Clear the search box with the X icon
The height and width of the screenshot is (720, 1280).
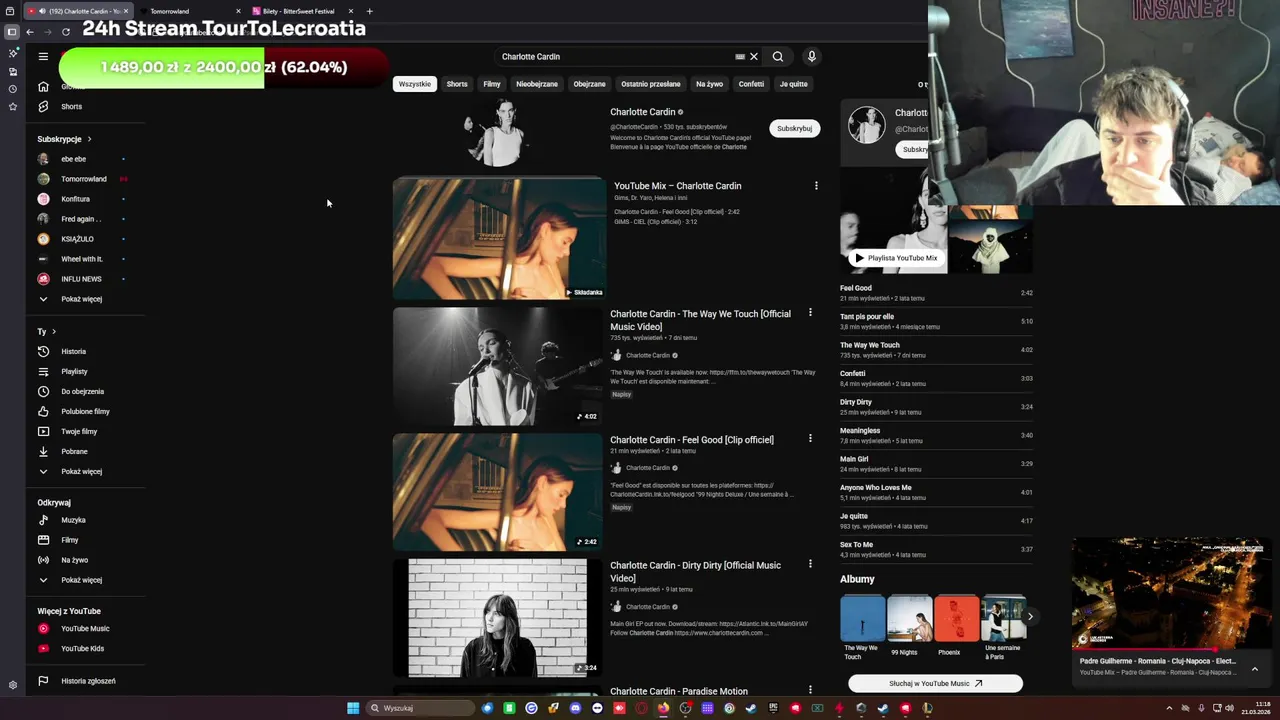[x=754, y=57]
